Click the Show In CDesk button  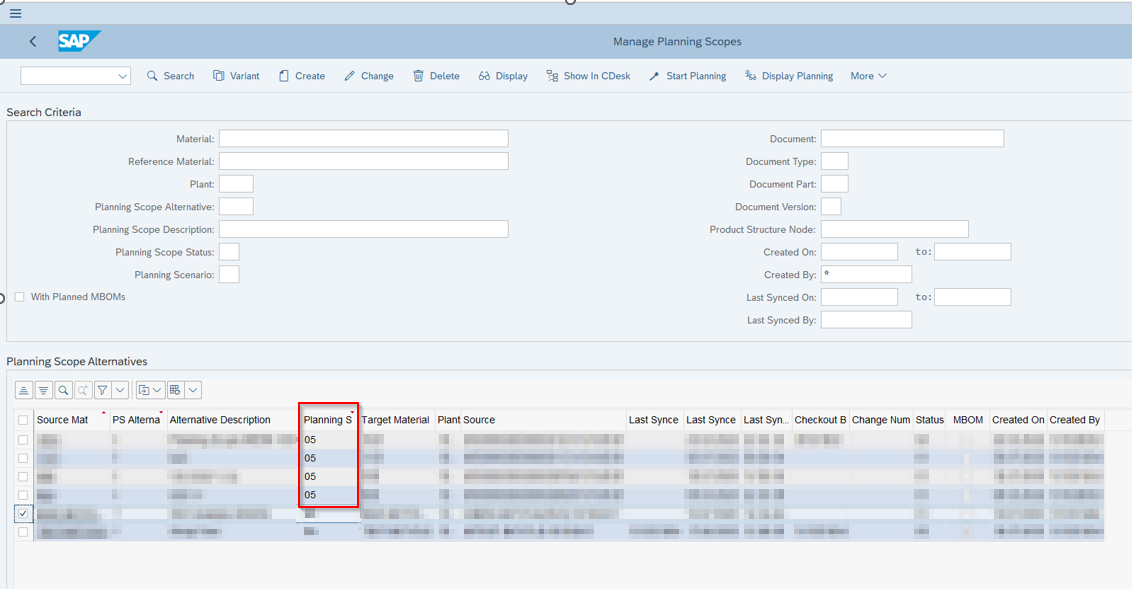(x=588, y=76)
